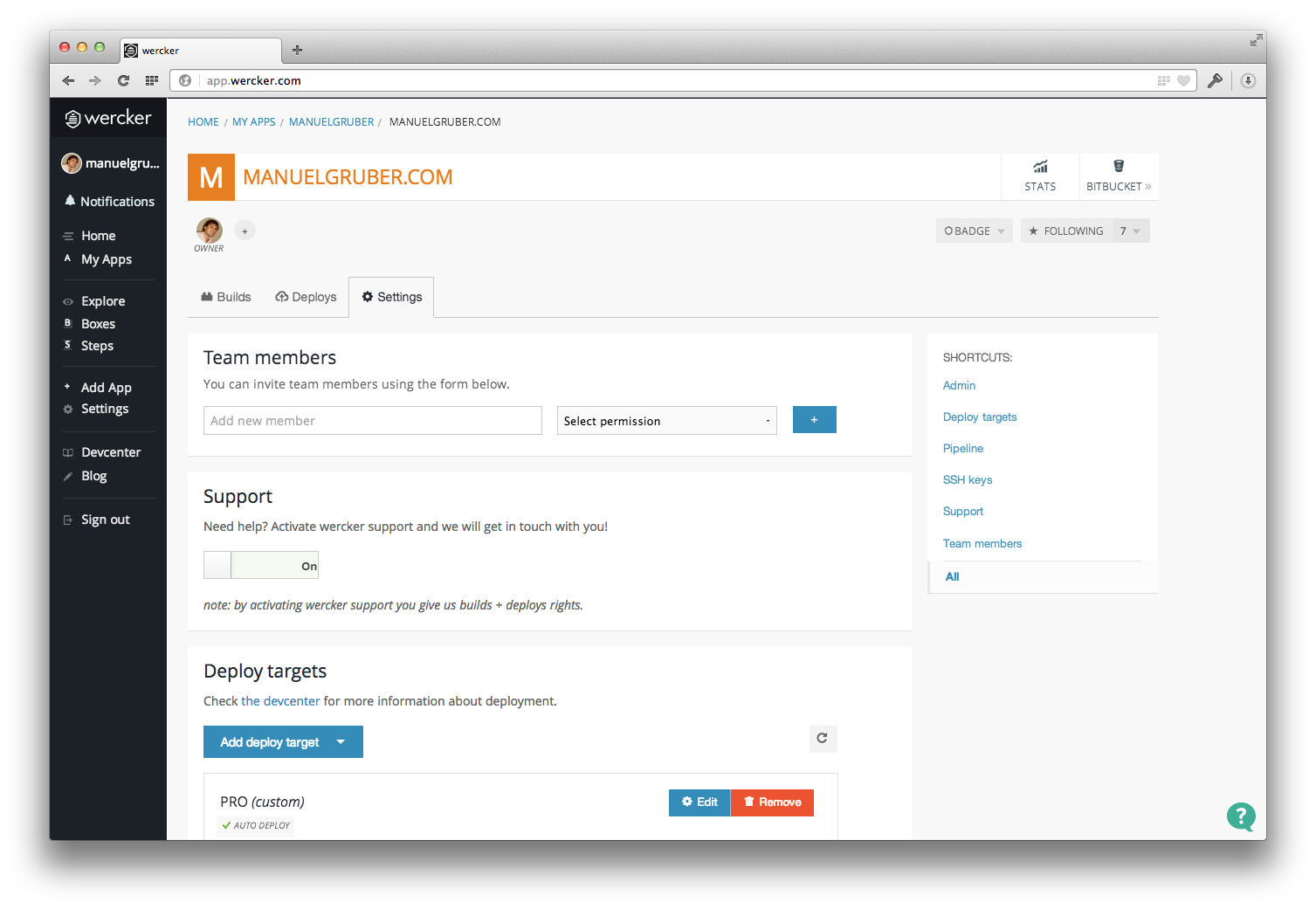
Task: Edit the PRO deploy target
Action: click(x=699, y=802)
